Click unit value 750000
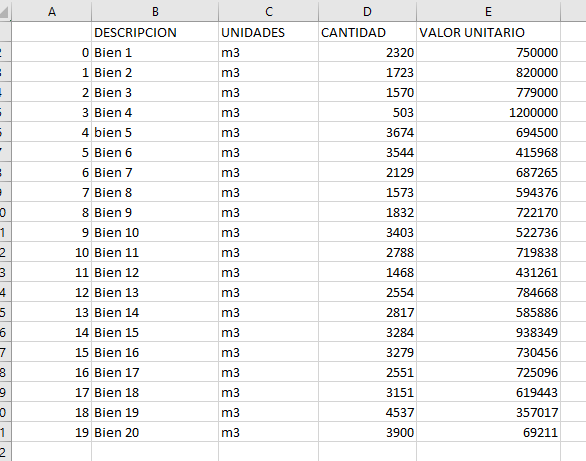This screenshot has height=461, width=586. point(488,52)
